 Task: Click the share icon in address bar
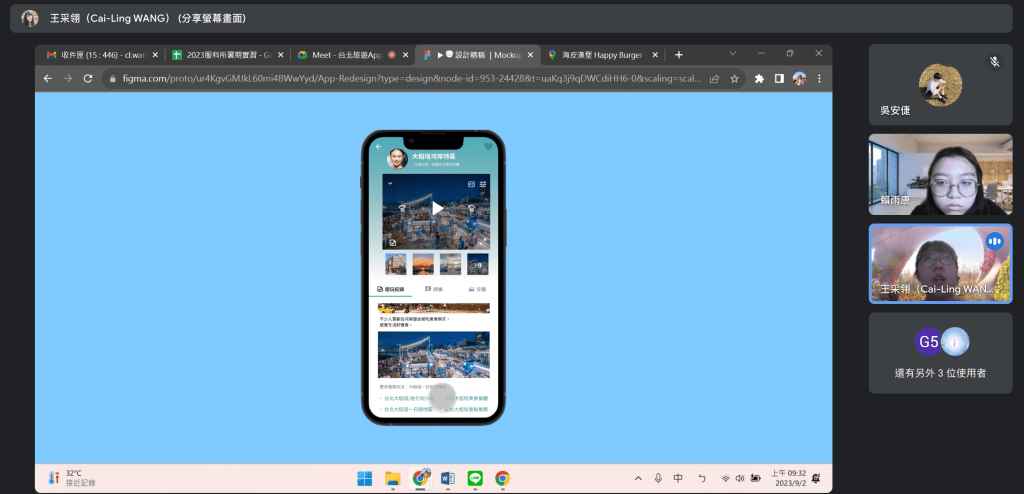click(714, 78)
